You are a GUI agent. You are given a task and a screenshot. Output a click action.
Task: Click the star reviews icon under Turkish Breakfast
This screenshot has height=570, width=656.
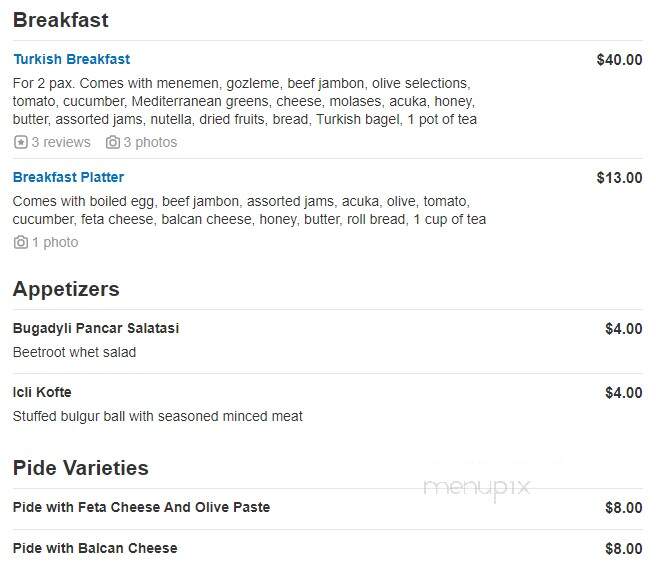20,142
